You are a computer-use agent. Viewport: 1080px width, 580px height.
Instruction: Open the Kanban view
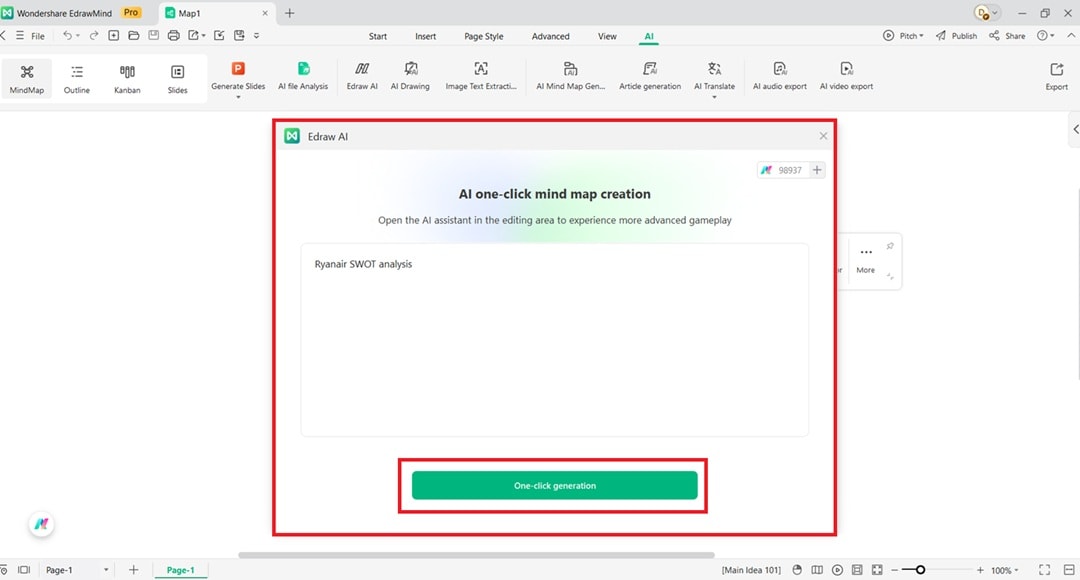coord(127,79)
